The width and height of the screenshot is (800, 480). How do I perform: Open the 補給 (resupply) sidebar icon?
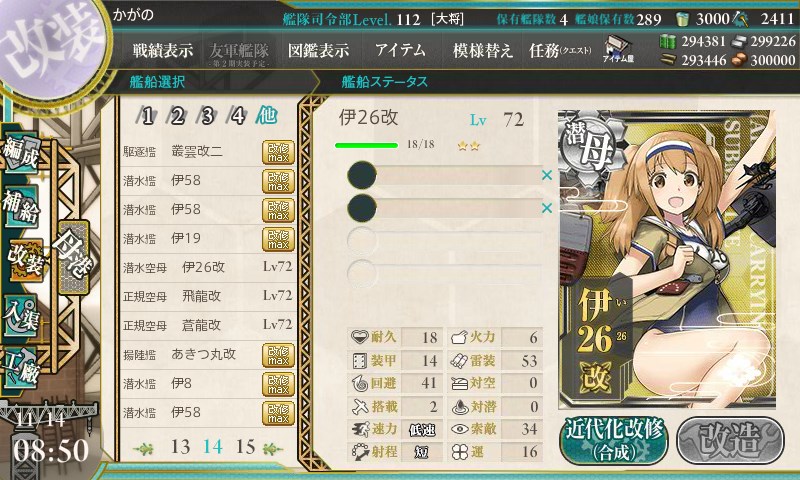(x=20, y=206)
